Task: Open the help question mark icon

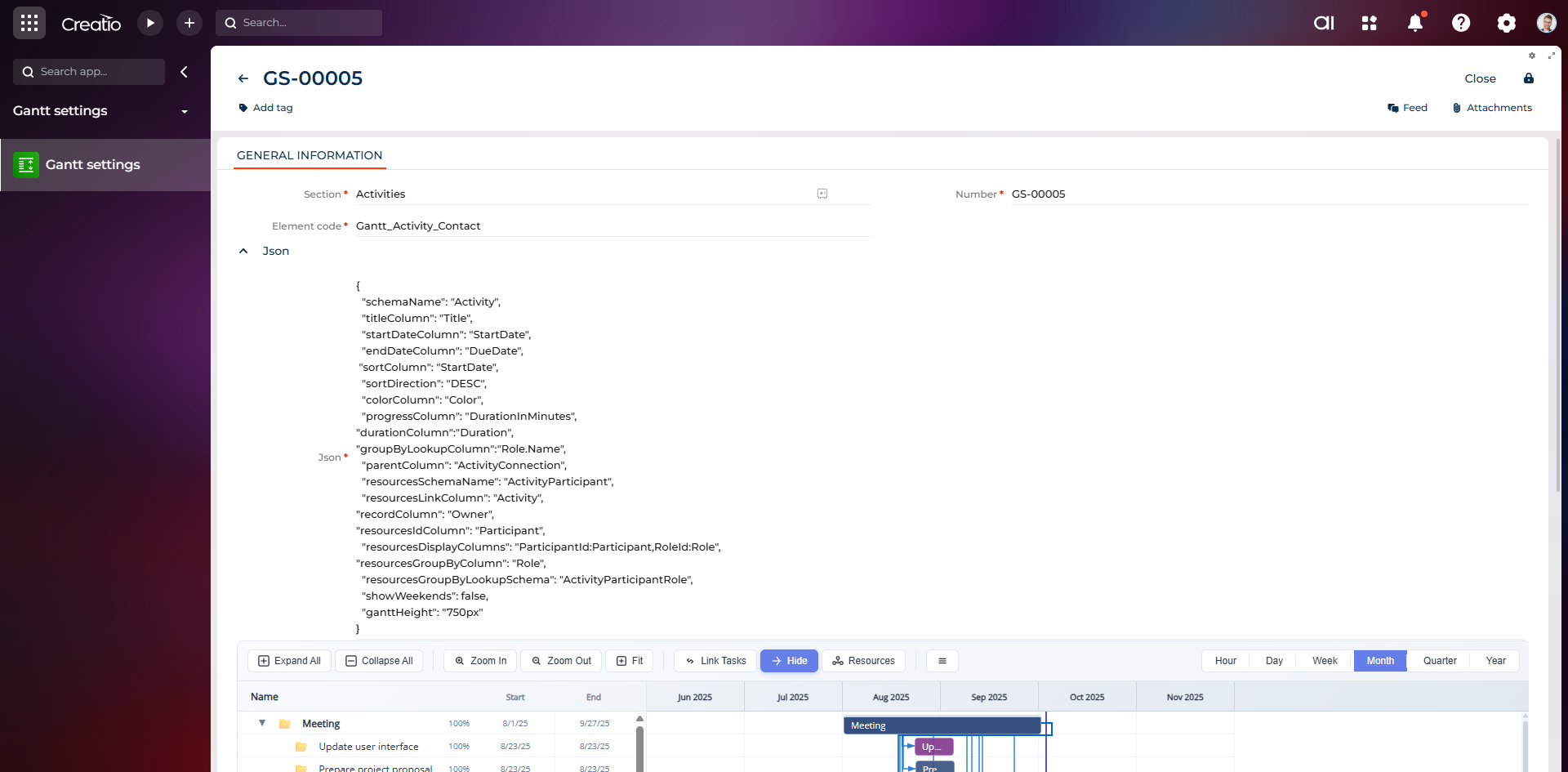Action: (x=1461, y=23)
